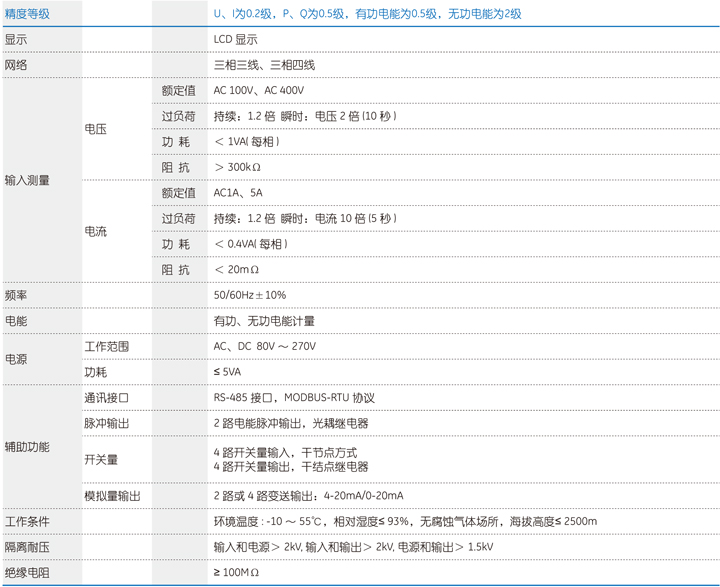This screenshot has width=720, height=587.
Task: Click the 电流 sub-category cell
Action: 96,231
